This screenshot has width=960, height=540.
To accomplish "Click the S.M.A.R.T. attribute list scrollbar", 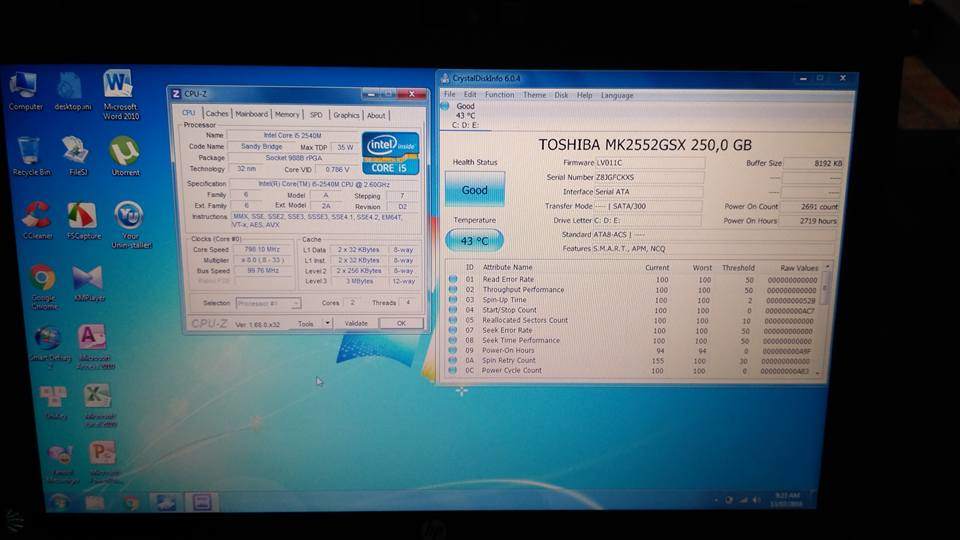I will (825, 318).
